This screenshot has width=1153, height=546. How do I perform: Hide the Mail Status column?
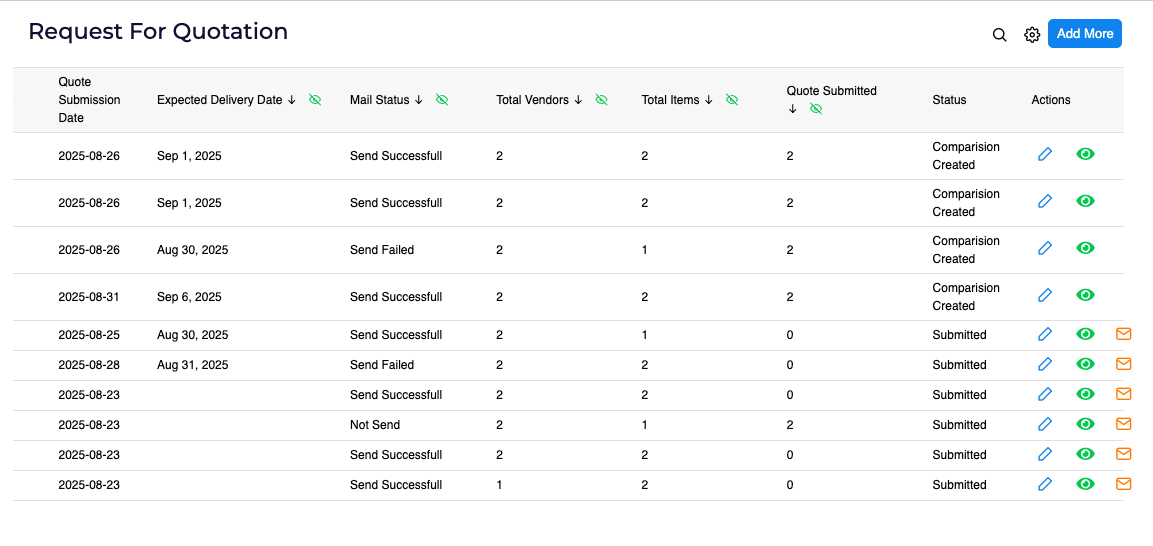tap(442, 100)
